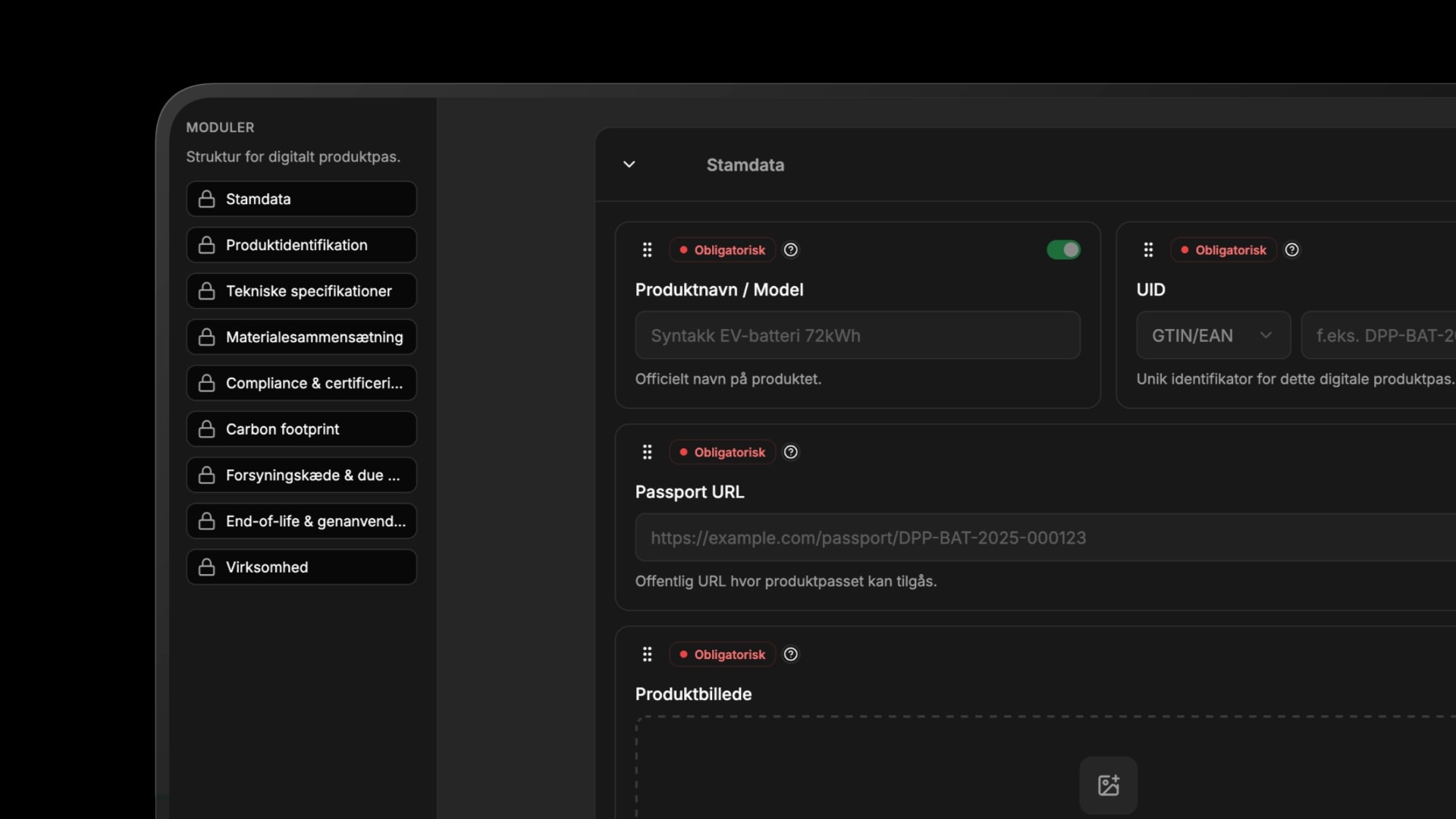Screen dimensions: 1456x819
Task: Click help icon in Passport URL card
Action: pyautogui.click(x=790, y=453)
